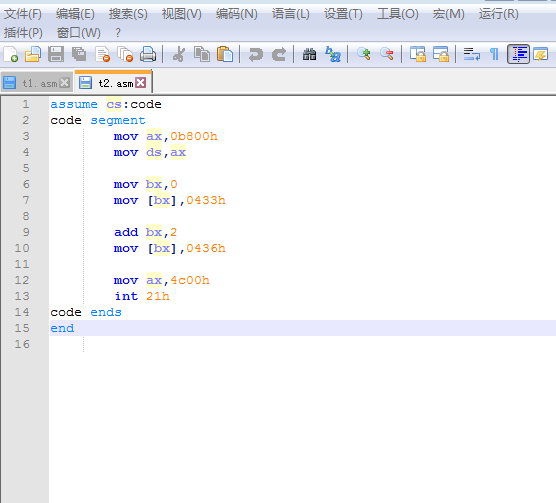
Task: Save all files with stacked floppy icon
Action: pos(79,55)
